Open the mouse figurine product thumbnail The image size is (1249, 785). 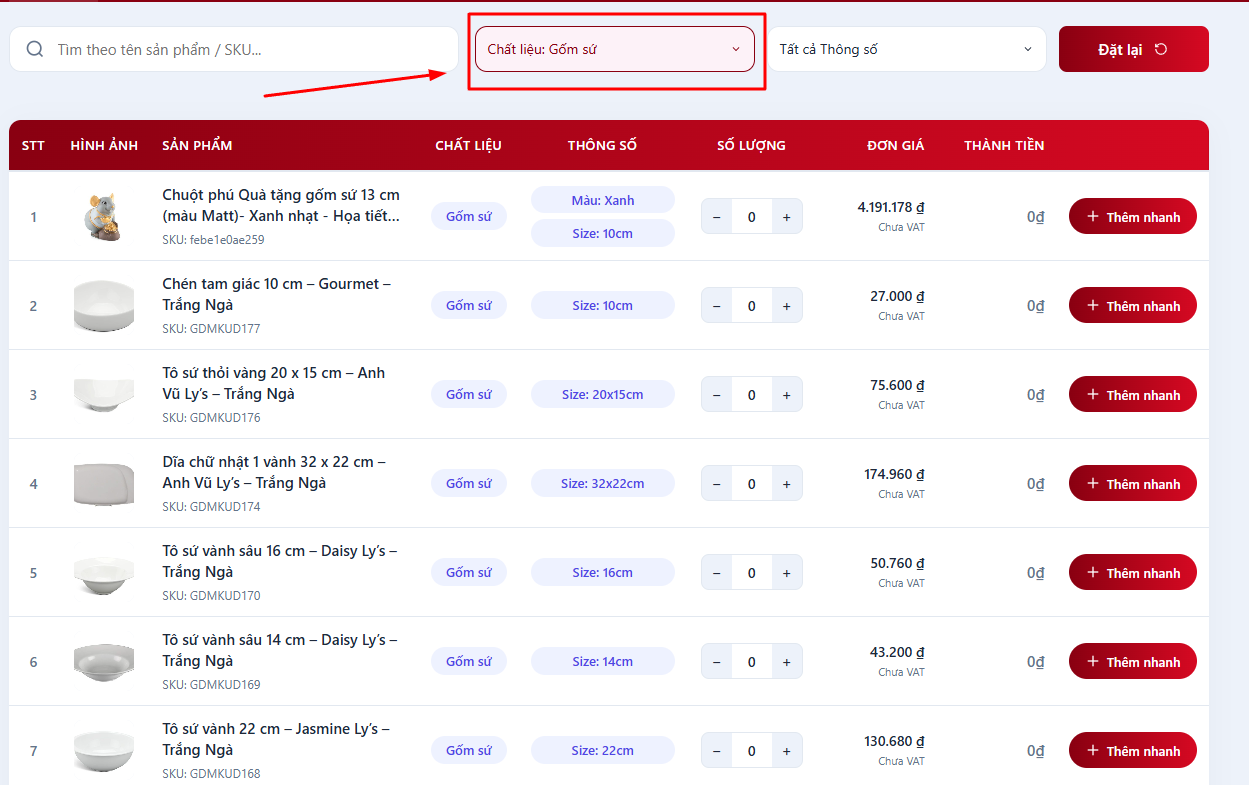pos(104,217)
